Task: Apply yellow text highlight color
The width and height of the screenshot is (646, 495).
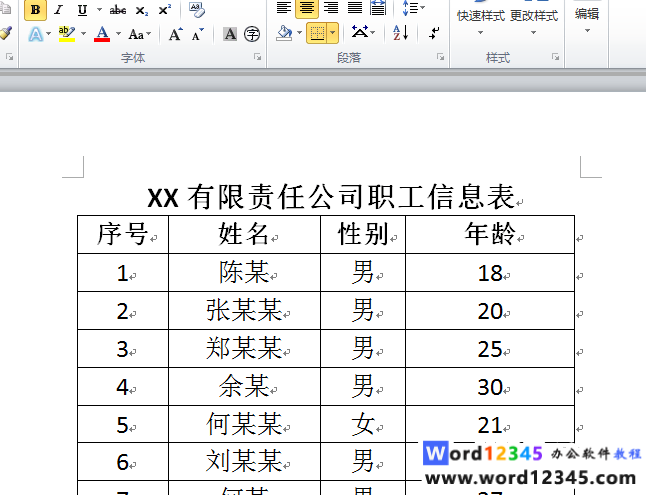Action: click(x=66, y=34)
